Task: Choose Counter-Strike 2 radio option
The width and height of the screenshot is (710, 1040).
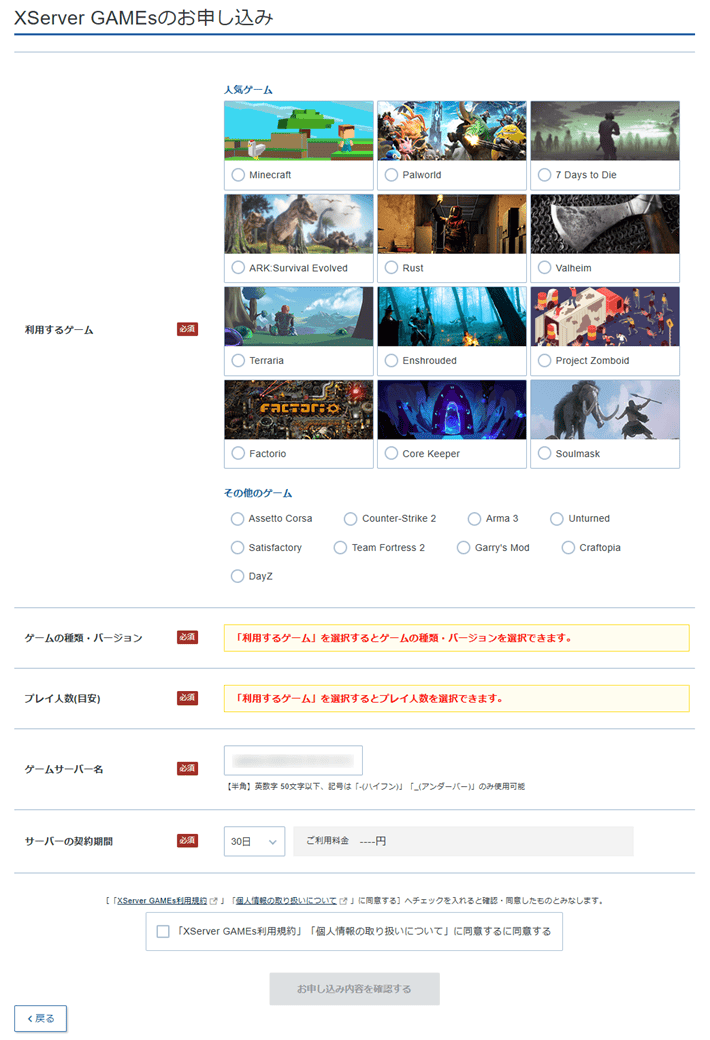Action: (350, 519)
